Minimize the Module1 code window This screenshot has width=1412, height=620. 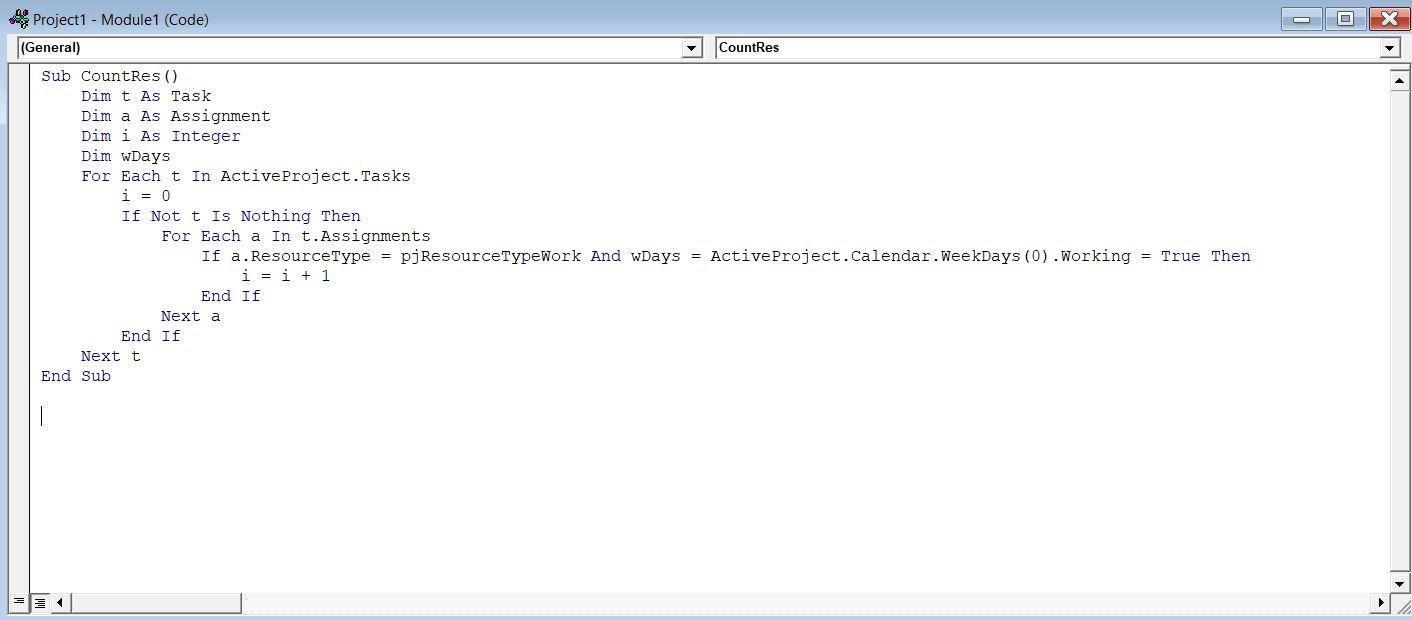point(1301,19)
